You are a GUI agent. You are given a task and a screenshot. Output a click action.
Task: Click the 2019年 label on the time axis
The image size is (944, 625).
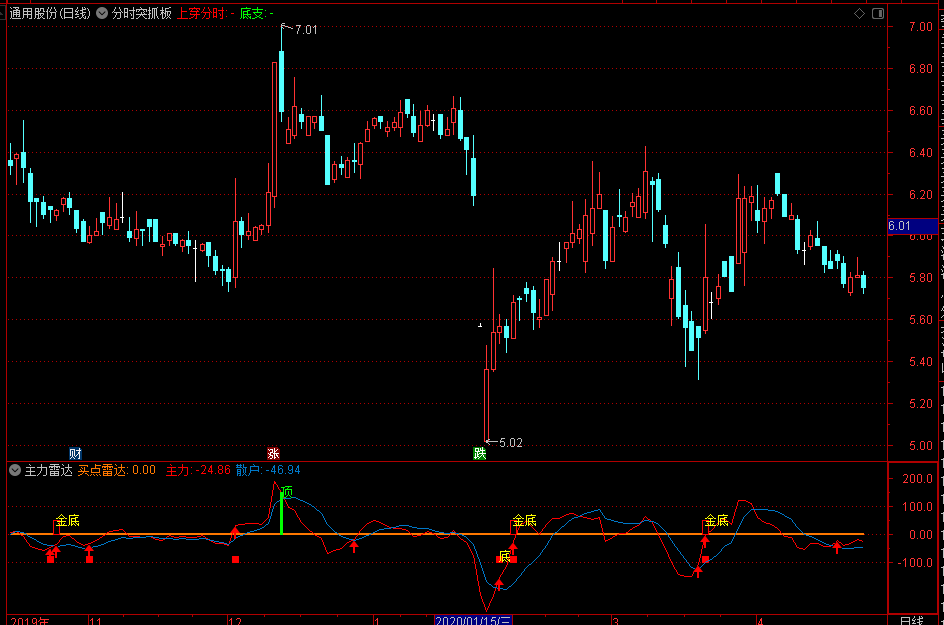30,620
